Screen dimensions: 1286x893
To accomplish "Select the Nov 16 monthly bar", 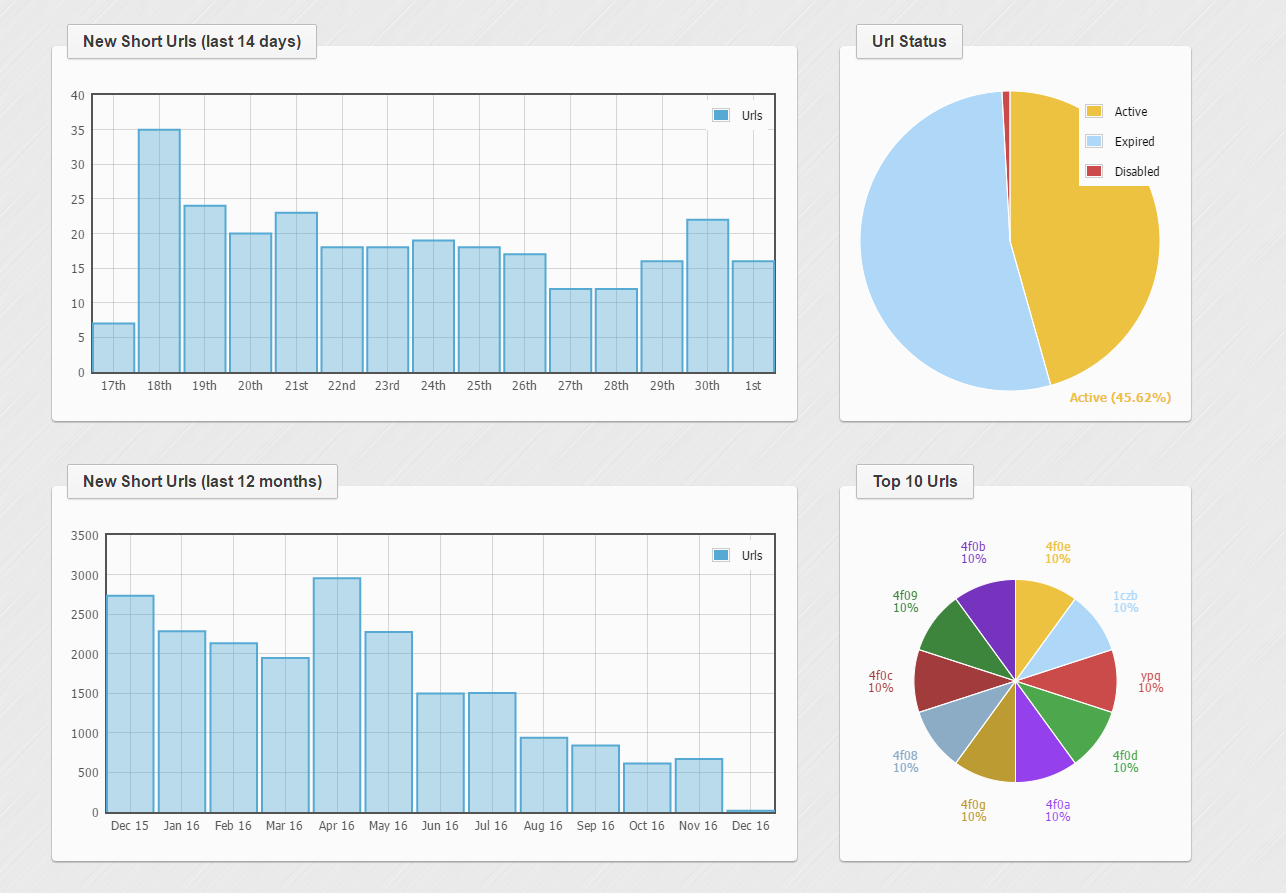I will (x=699, y=786).
